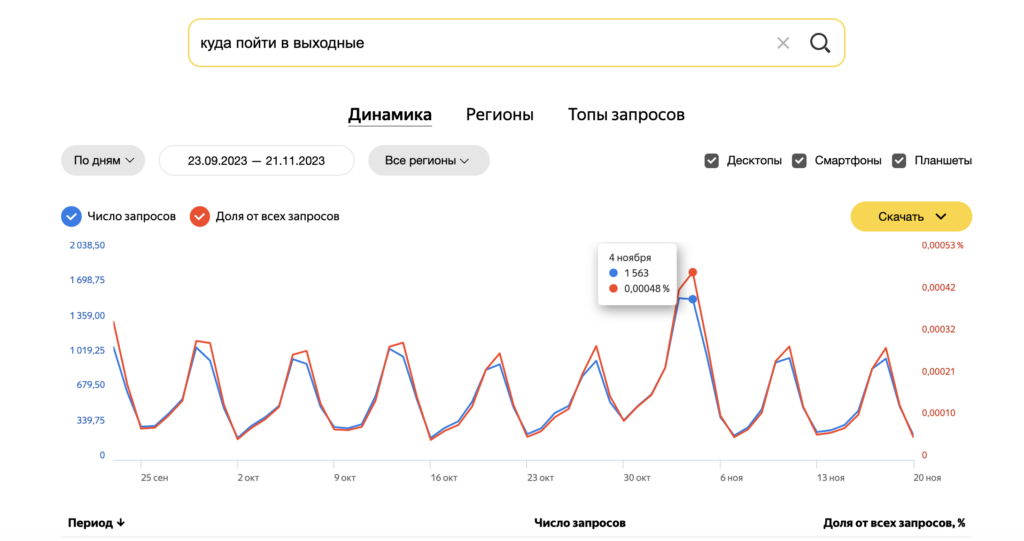This screenshot has height=541, width=1024.
Task: Open the date range 23.09.2023 — 21.11.2023 picker
Action: pos(256,160)
